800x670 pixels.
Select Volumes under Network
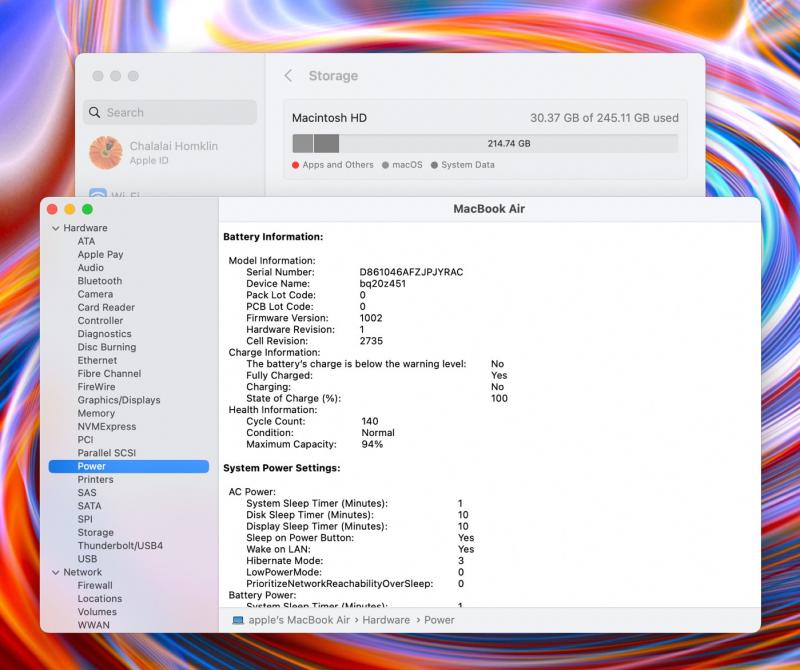(x=97, y=612)
